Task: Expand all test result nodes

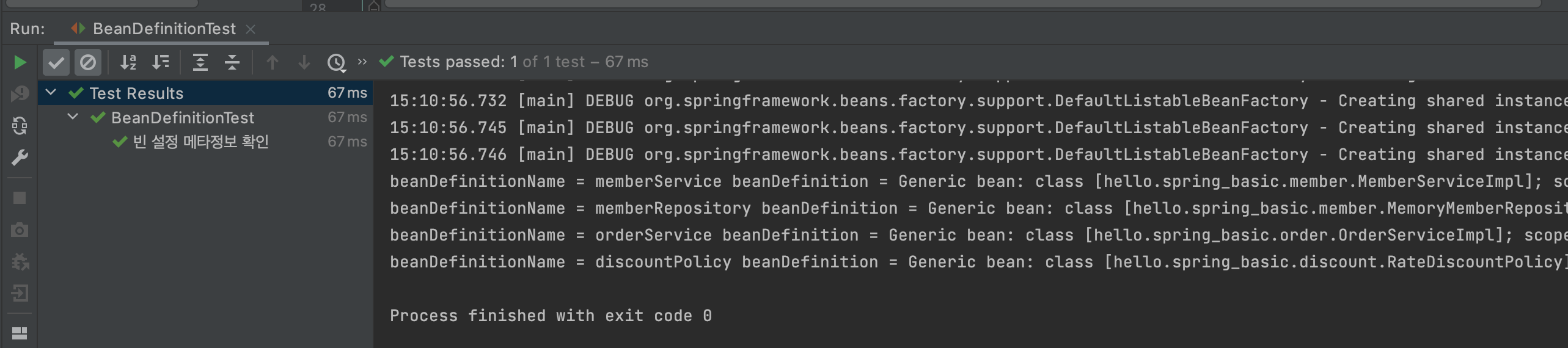Action: [200, 62]
